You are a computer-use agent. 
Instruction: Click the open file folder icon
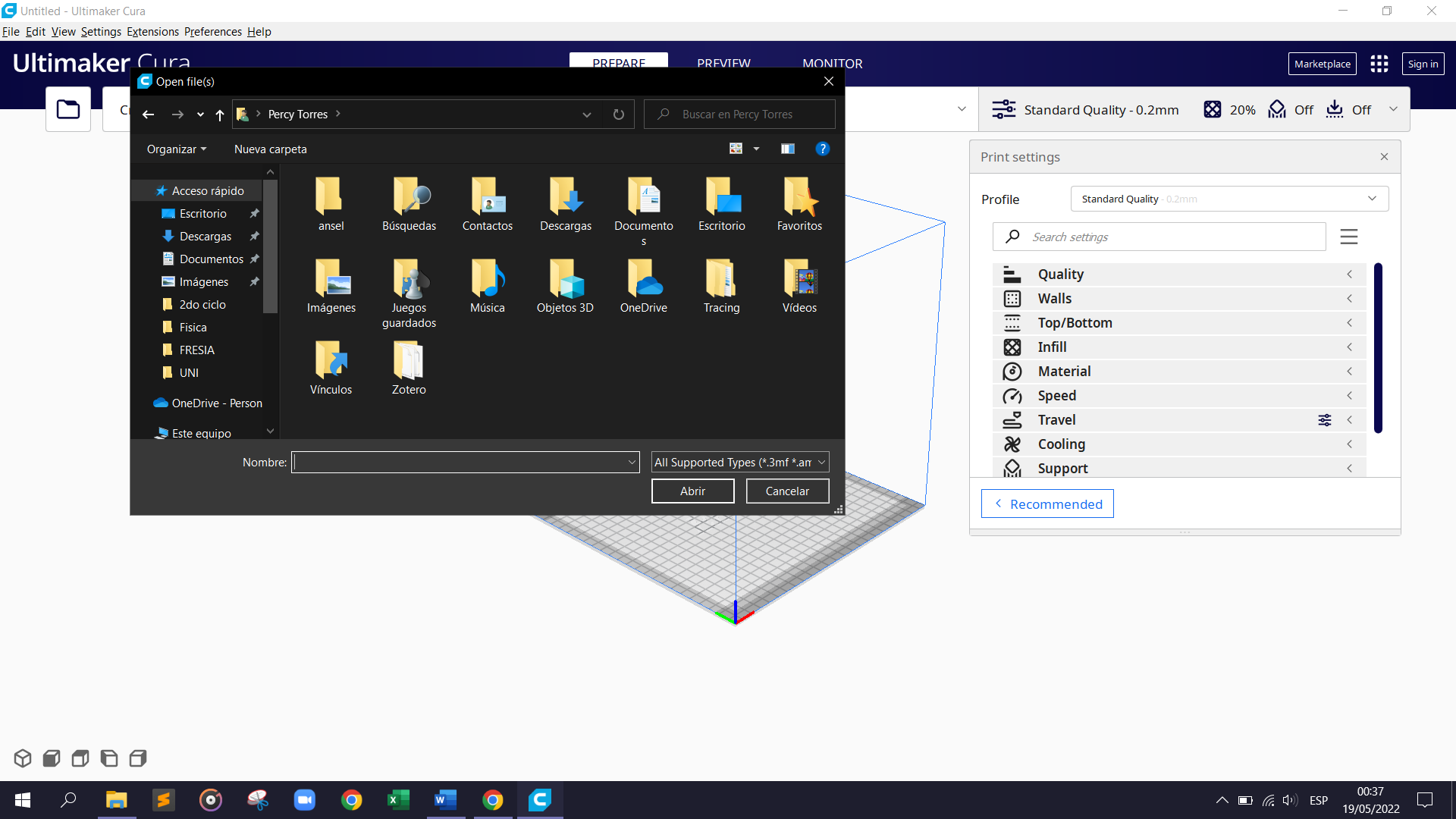point(68,109)
